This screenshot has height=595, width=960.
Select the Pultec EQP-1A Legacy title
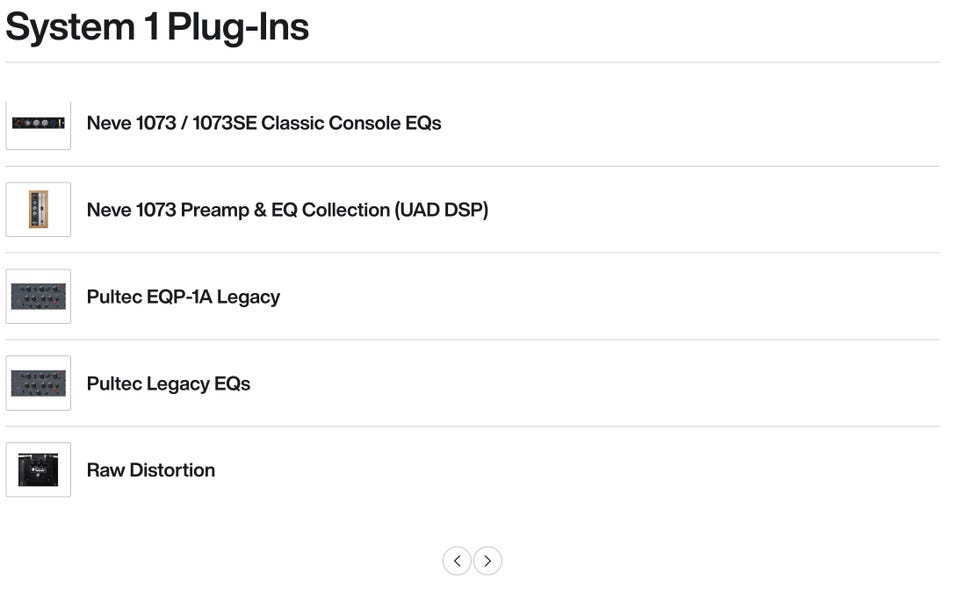[183, 297]
